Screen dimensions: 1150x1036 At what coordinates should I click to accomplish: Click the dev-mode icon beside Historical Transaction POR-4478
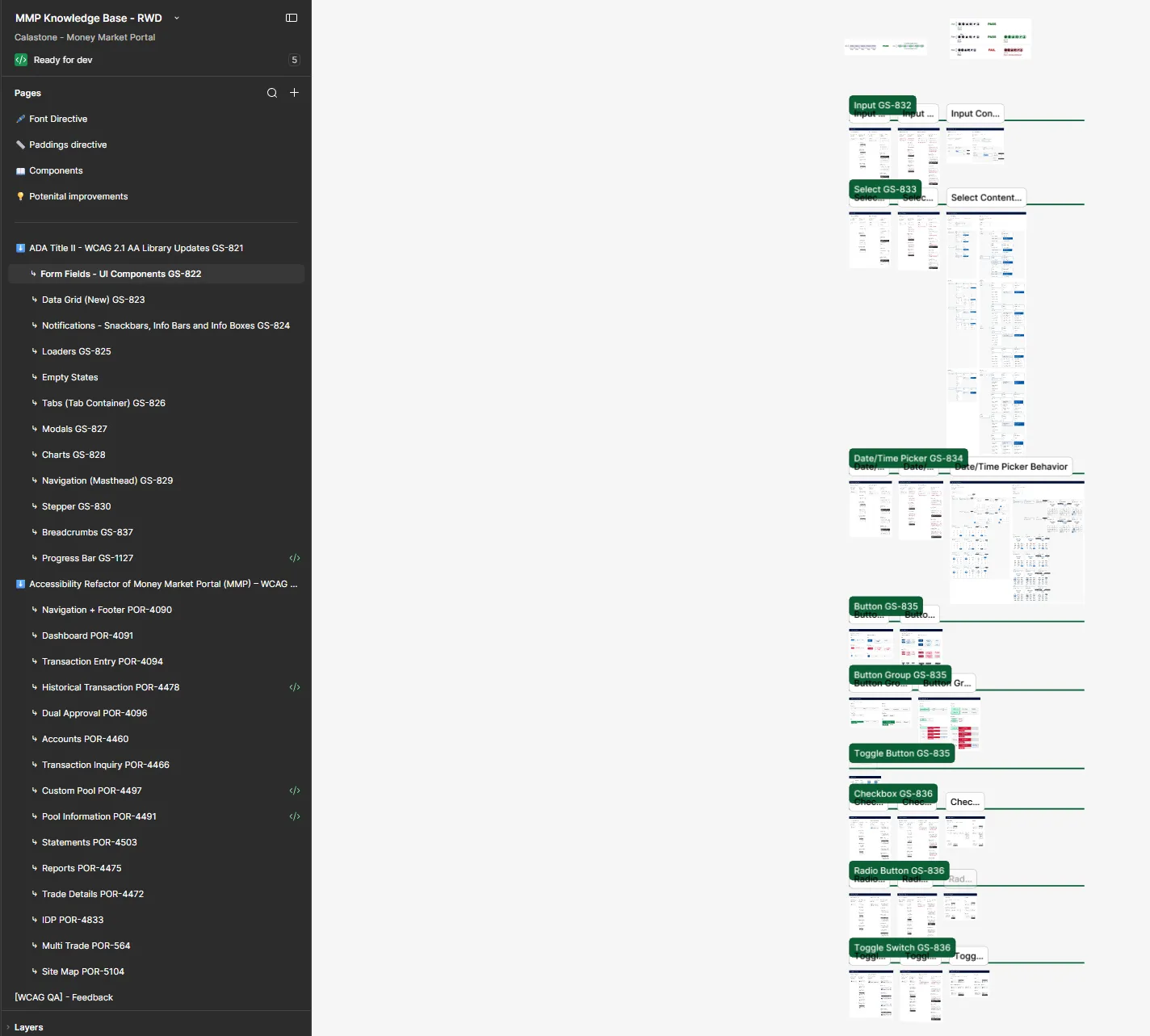click(295, 687)
